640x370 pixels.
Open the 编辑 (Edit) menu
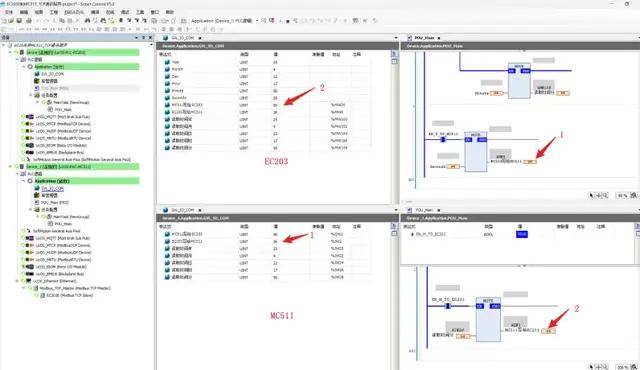[x=24, y=12]
